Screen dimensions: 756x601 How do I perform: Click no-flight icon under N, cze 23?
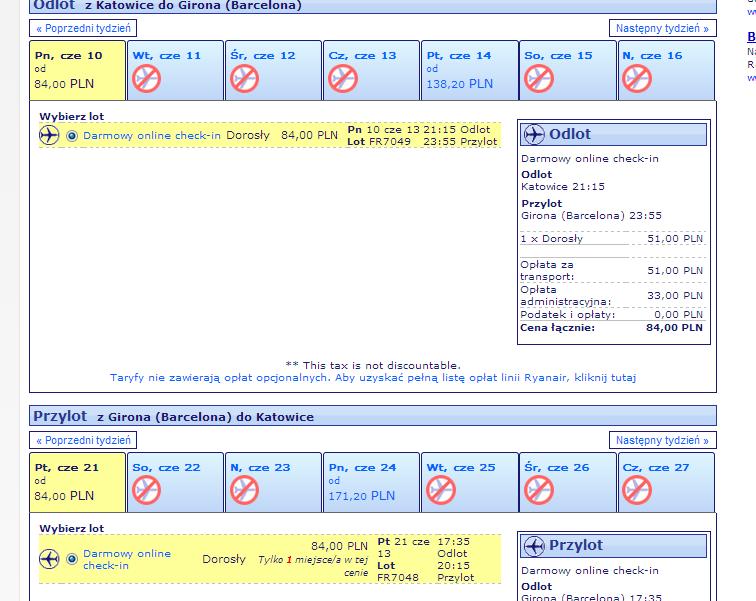[244, 491]
